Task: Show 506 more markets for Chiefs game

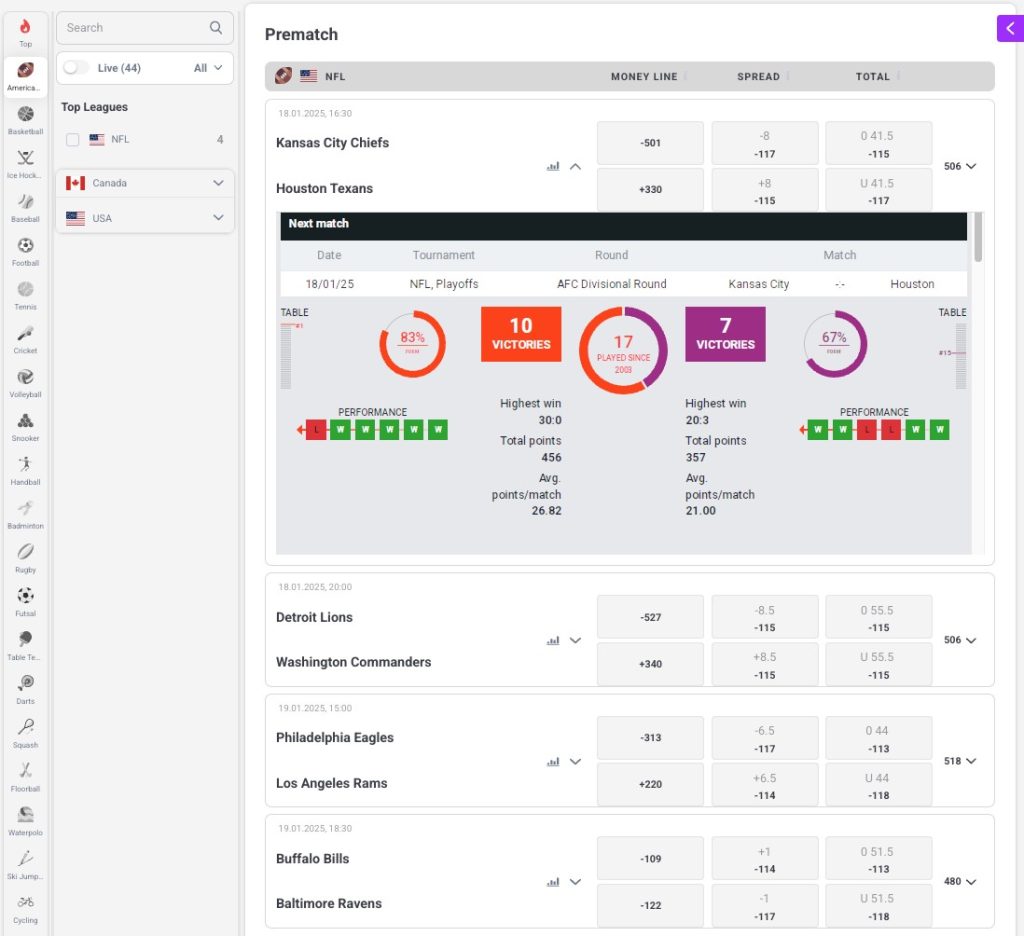Action: pyautogui.click(x=960, y=166)
